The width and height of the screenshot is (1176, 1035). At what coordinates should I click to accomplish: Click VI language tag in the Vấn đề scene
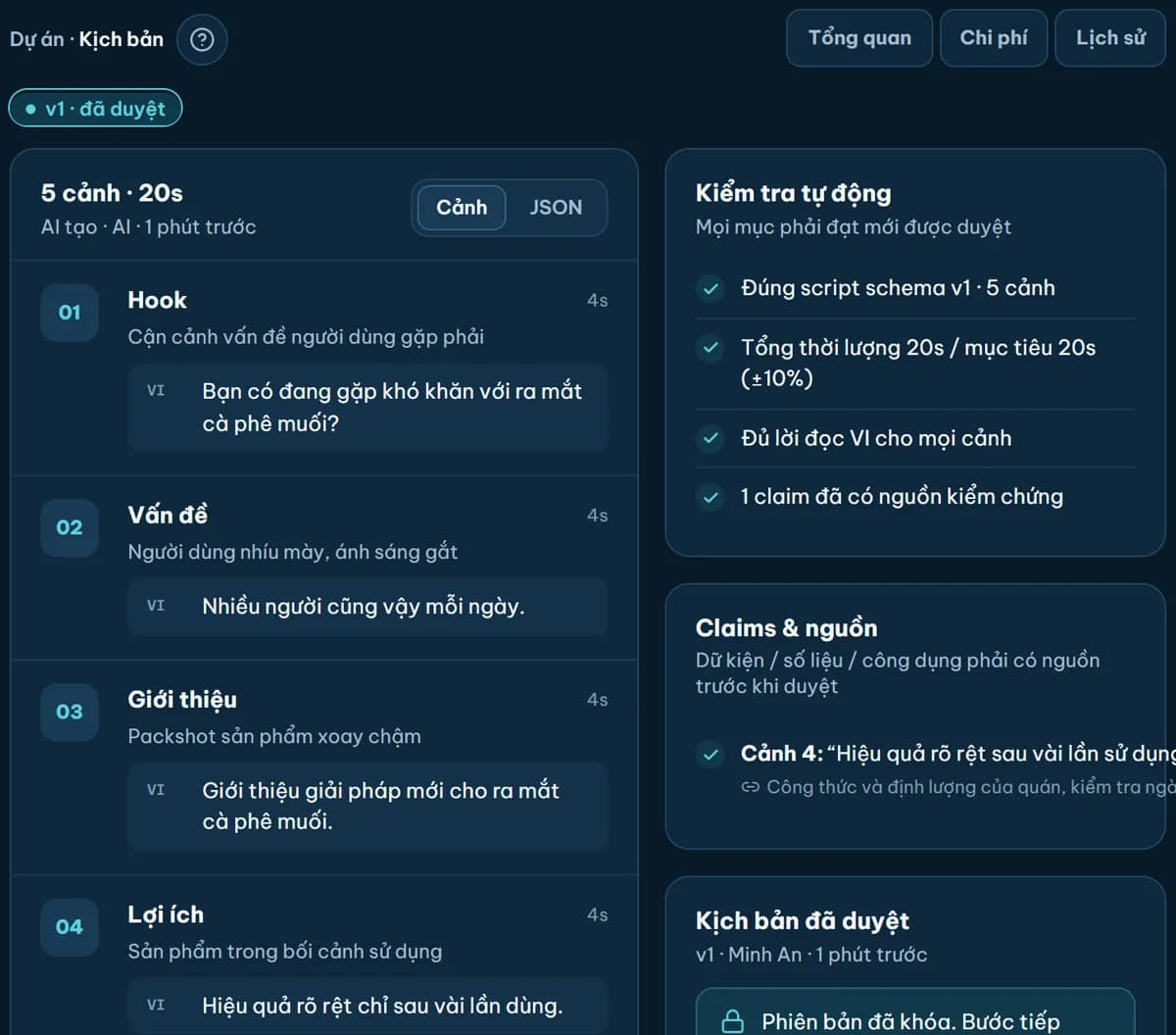(x=156, y=606)
